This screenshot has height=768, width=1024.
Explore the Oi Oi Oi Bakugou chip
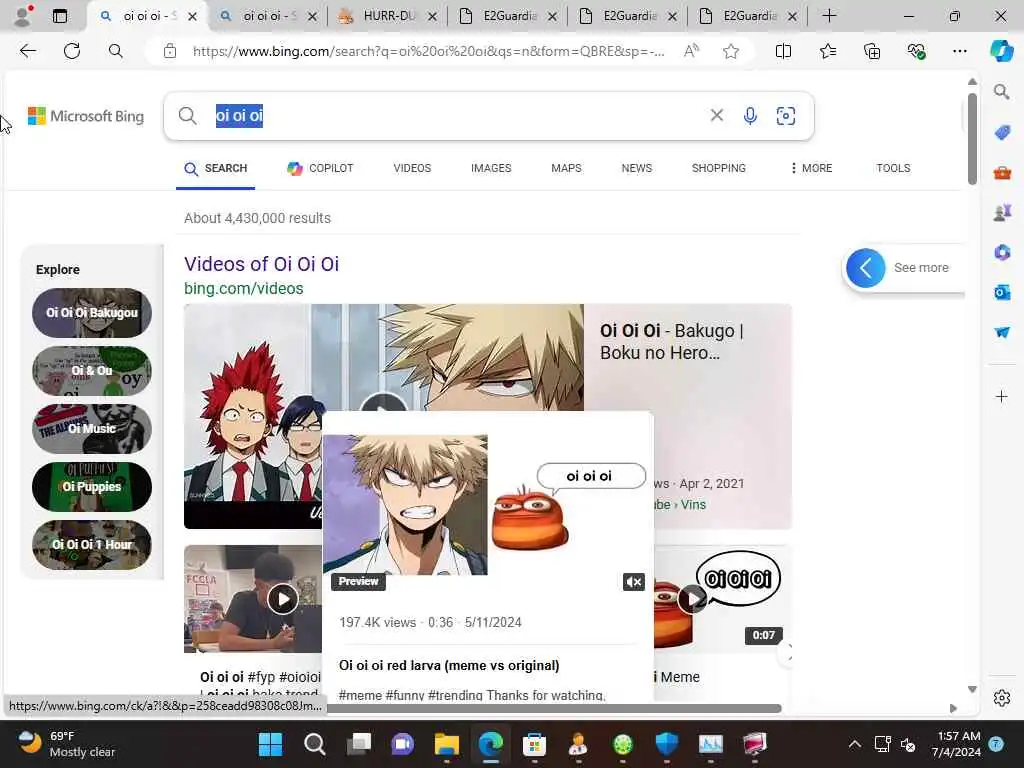pyautogui.click(x=91, y=313)
